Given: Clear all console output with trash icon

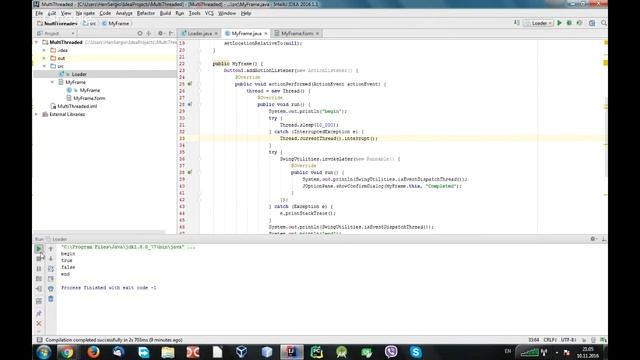Looking at the screenshot, I should (51, 299).
